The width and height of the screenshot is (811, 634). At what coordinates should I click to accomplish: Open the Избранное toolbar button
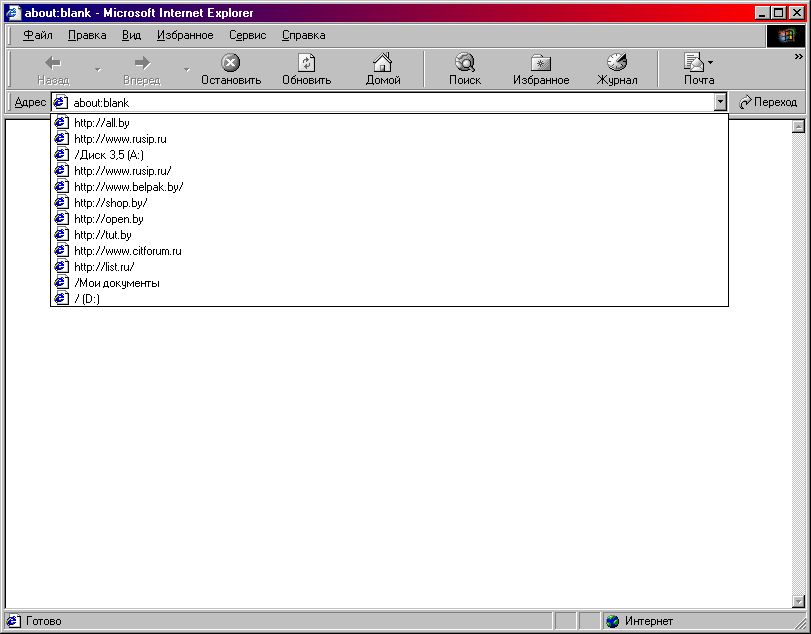click(x=541, y=69)
